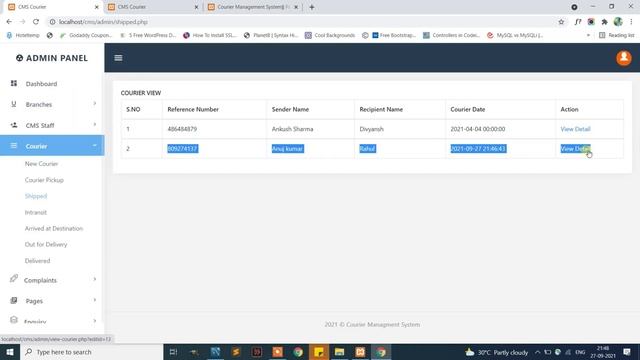Open the notifications icon in system tray
640x360 pixels.
coord(627,352)
